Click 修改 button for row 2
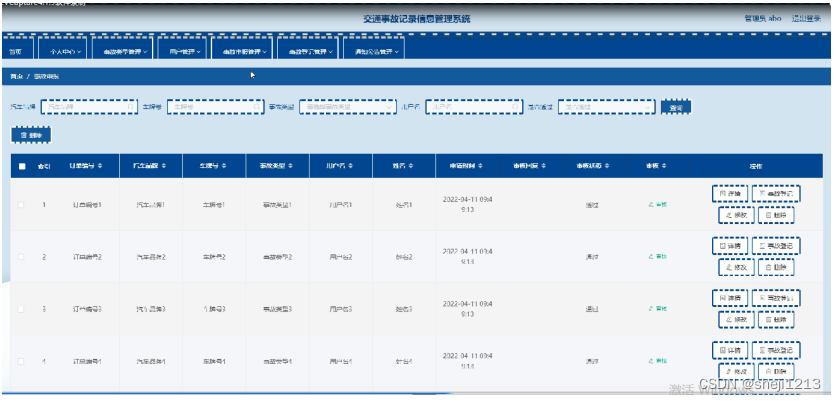Viewport: 836px width, 401px height. [x=736, y=268]
